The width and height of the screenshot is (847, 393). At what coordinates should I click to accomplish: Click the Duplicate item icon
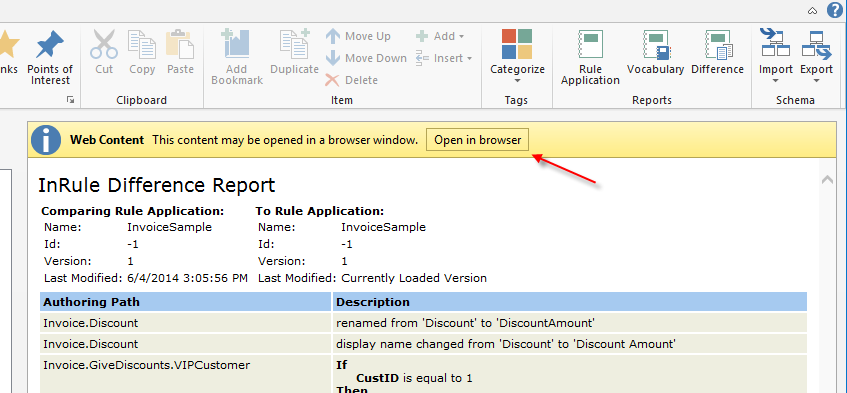click(294, 45)
